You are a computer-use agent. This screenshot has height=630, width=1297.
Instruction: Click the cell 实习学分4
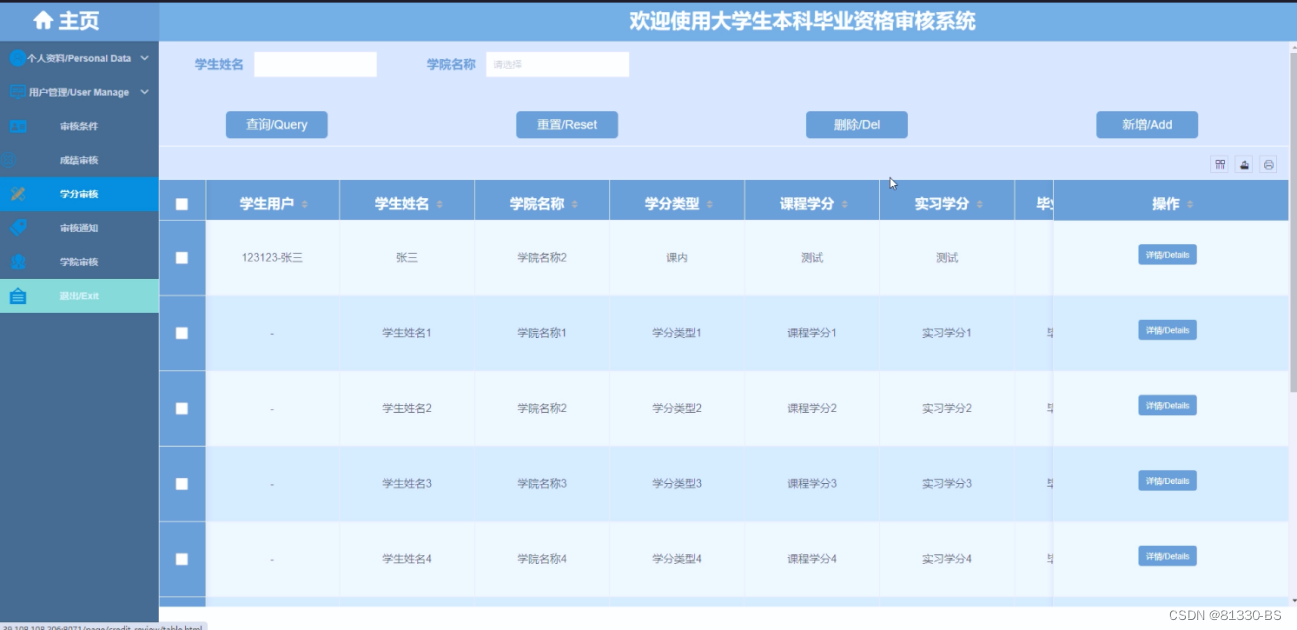point(947,559)
